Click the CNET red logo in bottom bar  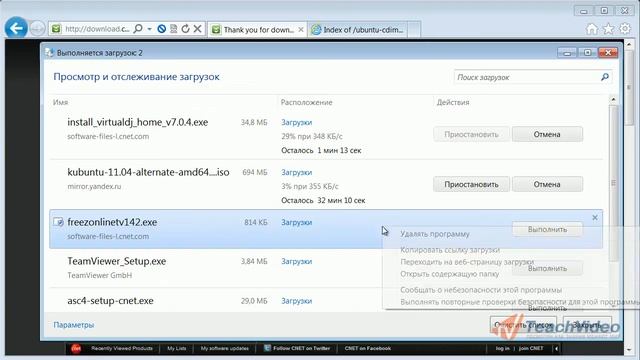(76, 349)
